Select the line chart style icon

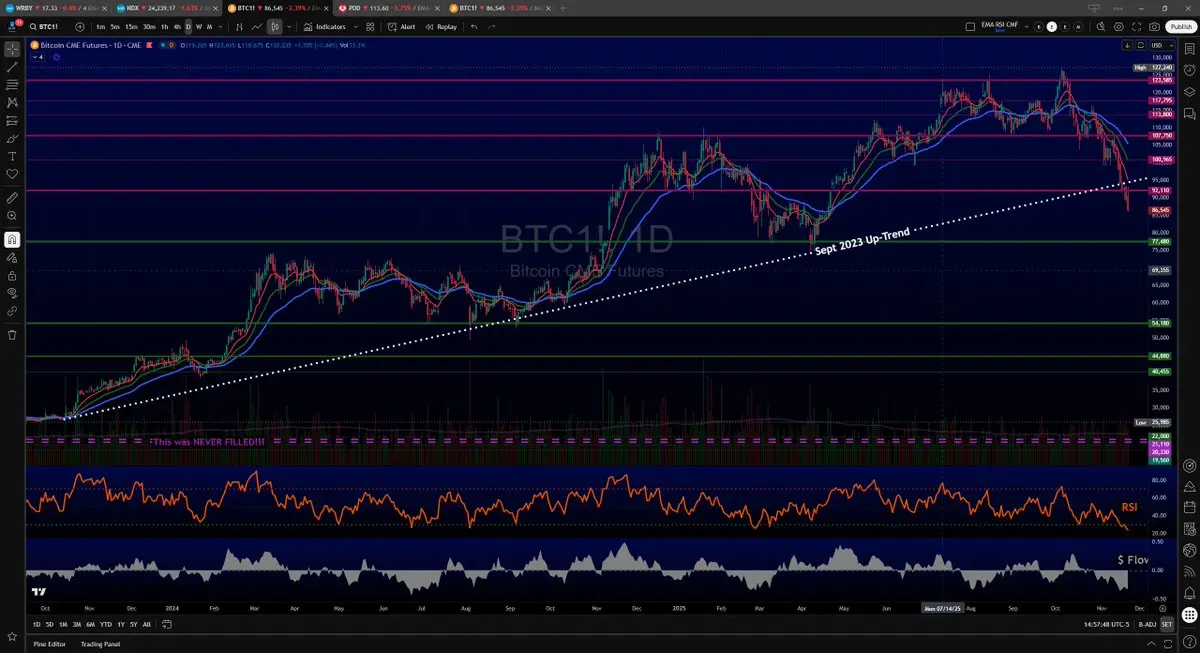pos(257,27)
